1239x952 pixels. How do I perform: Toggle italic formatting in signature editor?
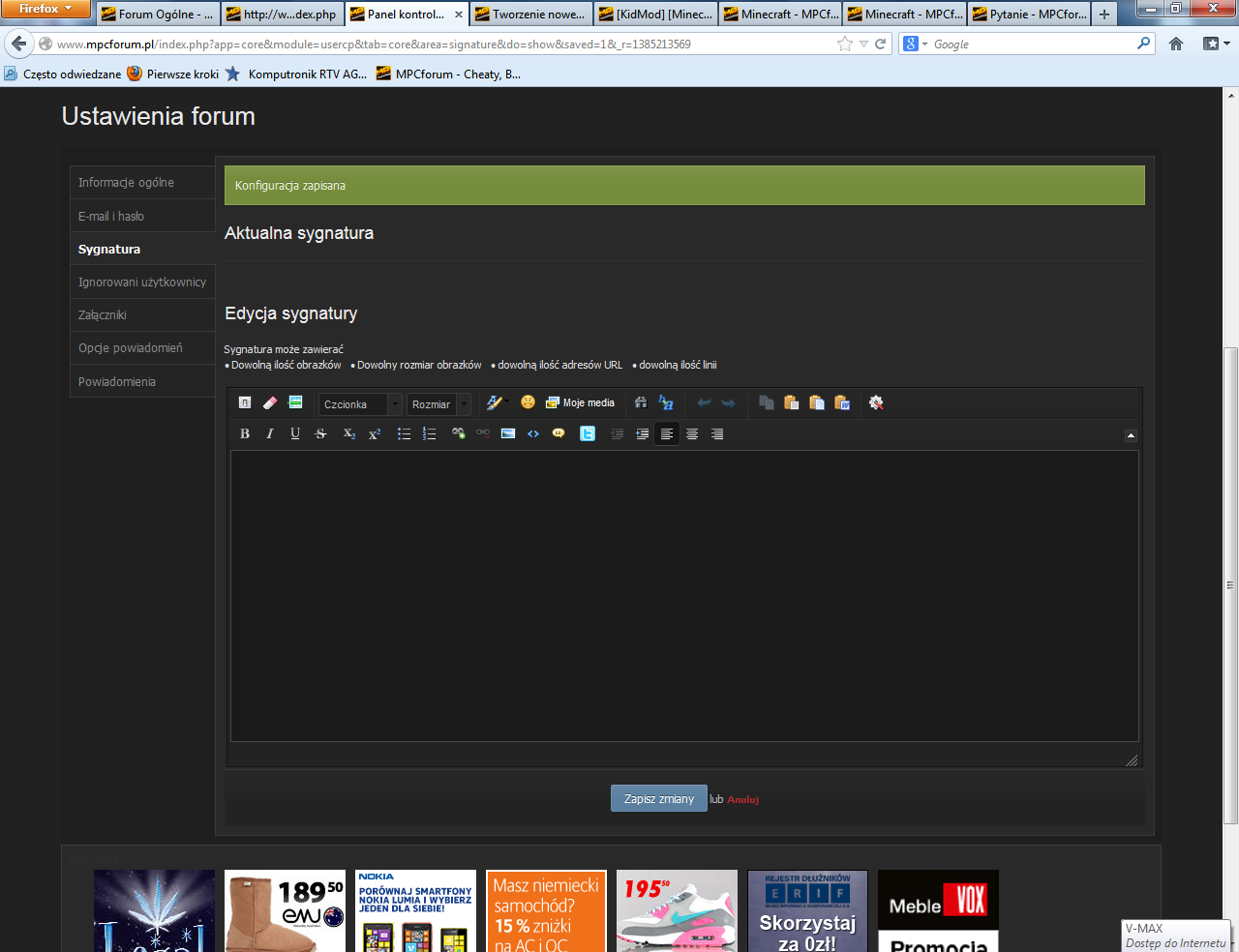(x=270, y=434)
